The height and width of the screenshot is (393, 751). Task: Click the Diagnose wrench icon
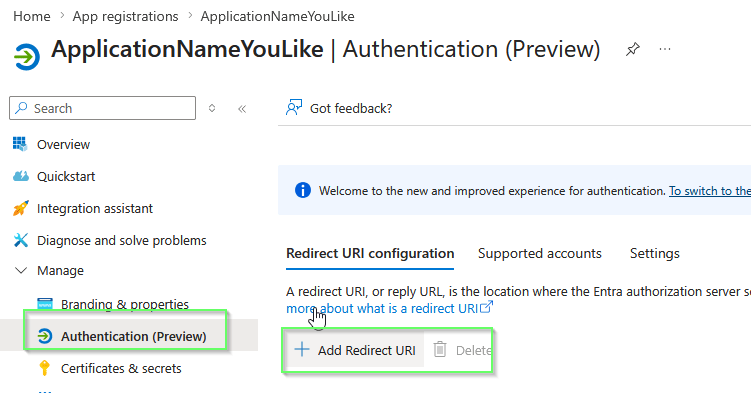pos(21,240)
